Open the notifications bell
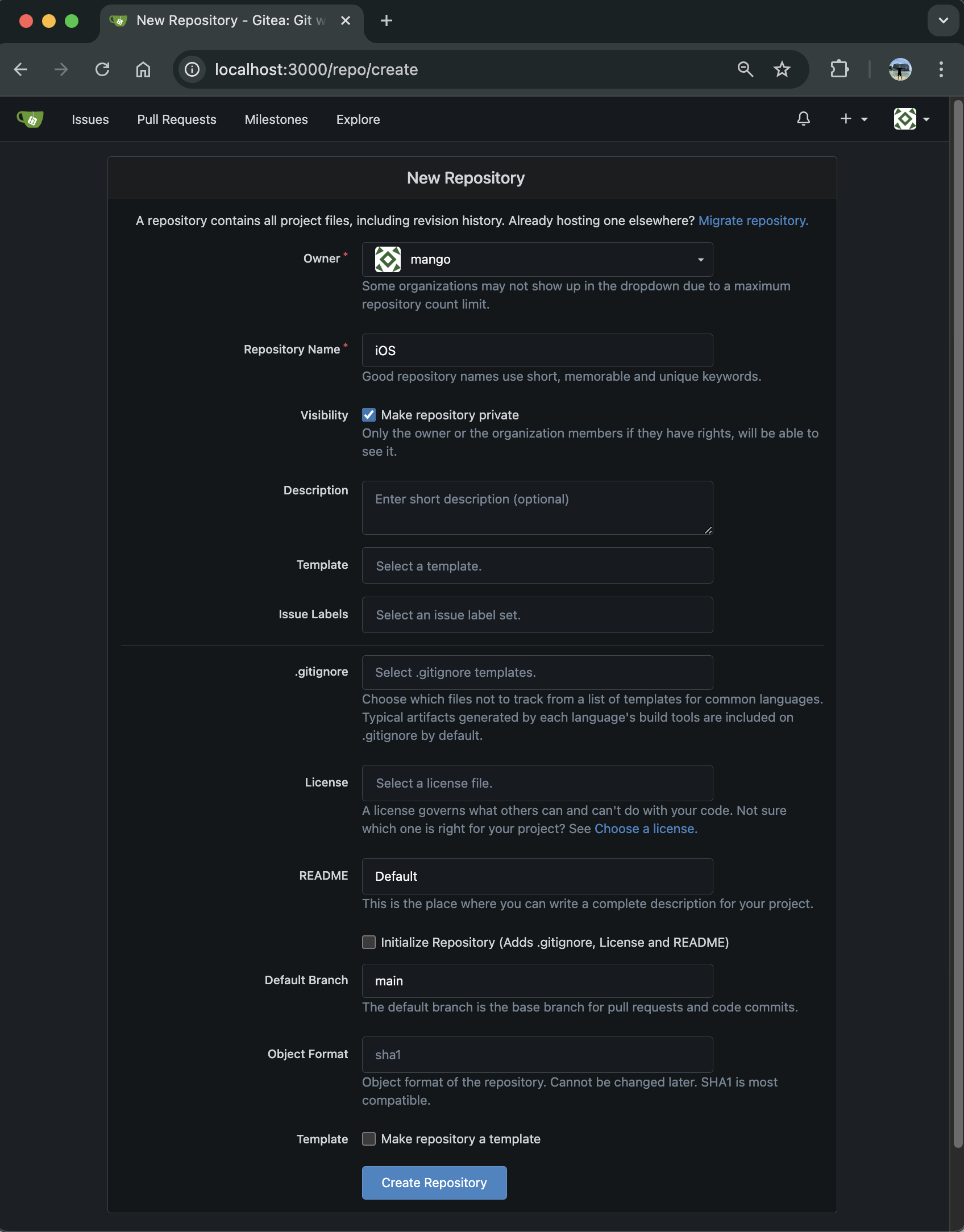This screenshot has width=964, height=1232. 803,119
